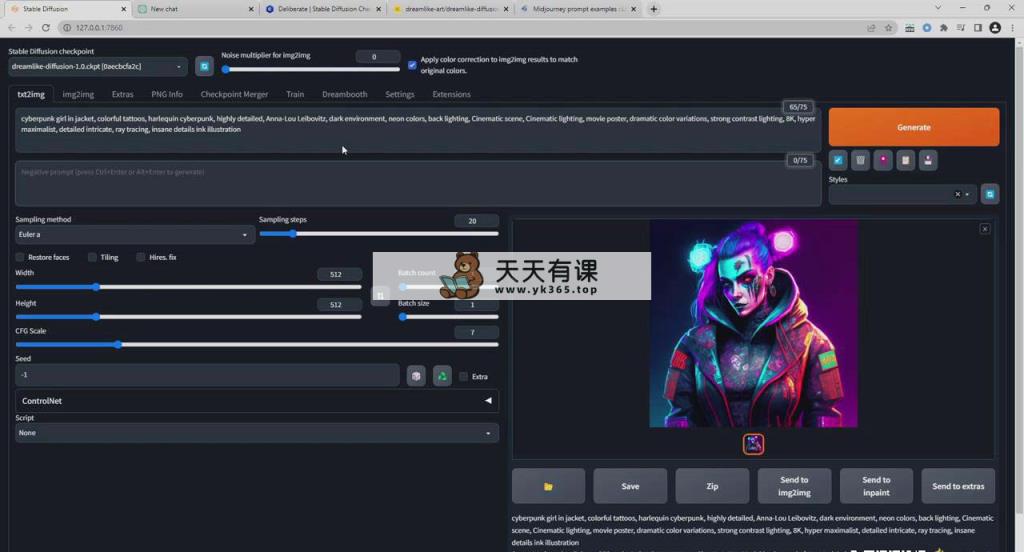Click the clipboard apply-style icon

tap(905, 160)
